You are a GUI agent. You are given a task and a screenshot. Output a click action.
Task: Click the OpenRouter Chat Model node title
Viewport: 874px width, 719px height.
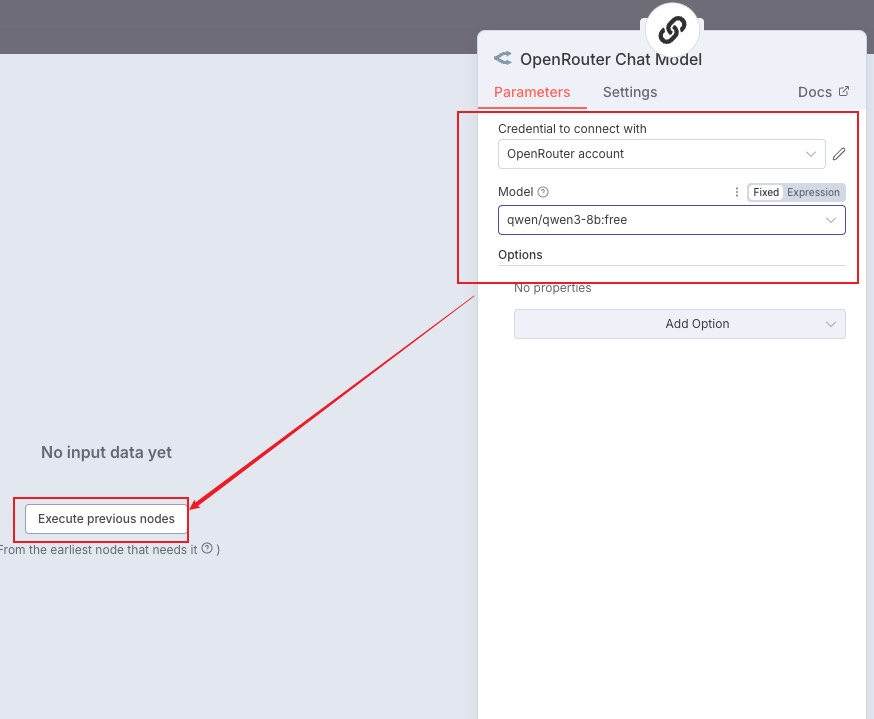[611, 59]
